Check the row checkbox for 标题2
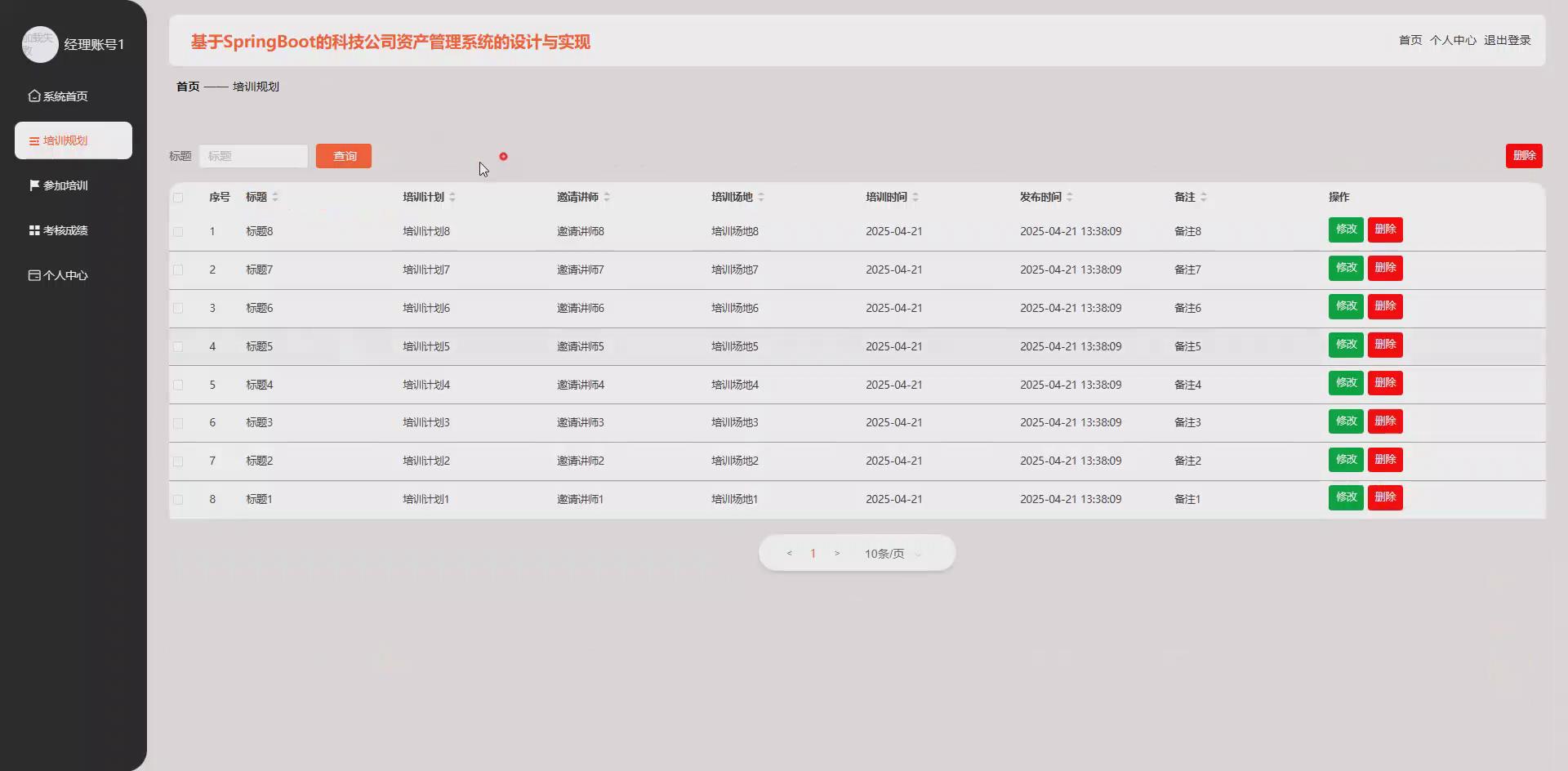Screen dimensions: 1568x771 coord(178,461)
